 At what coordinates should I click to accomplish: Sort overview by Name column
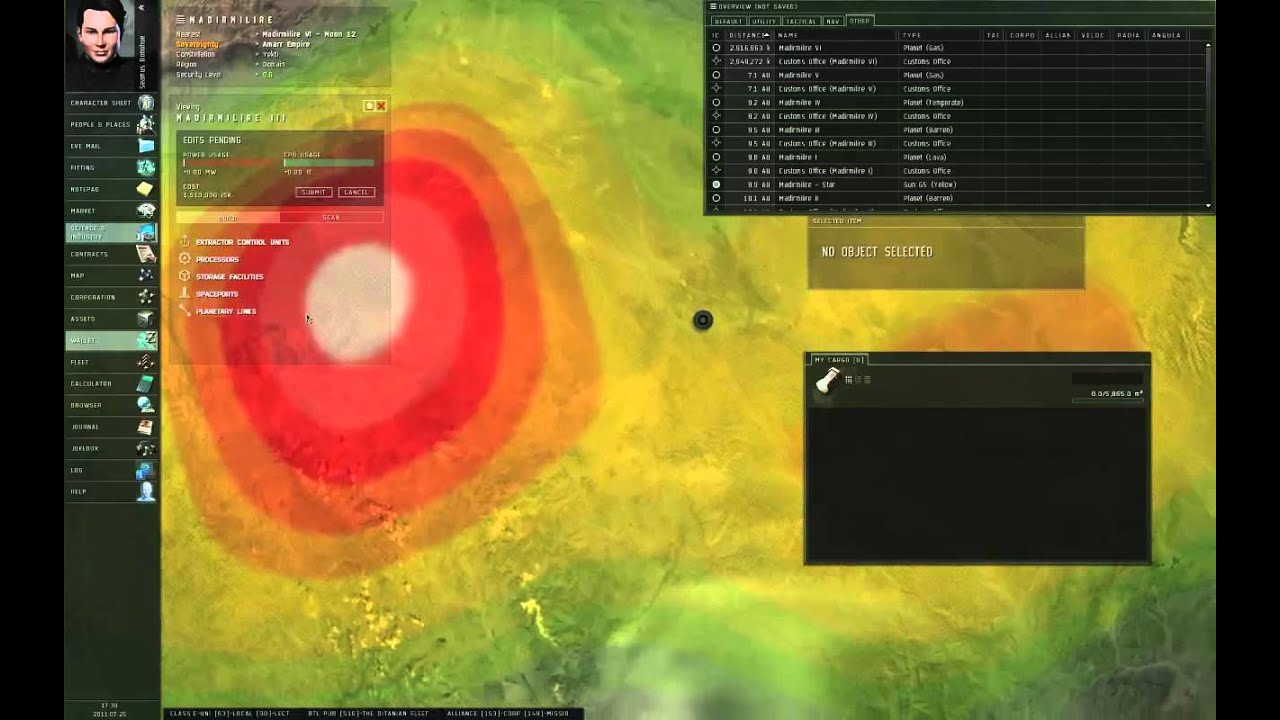[x=836, y=35]
